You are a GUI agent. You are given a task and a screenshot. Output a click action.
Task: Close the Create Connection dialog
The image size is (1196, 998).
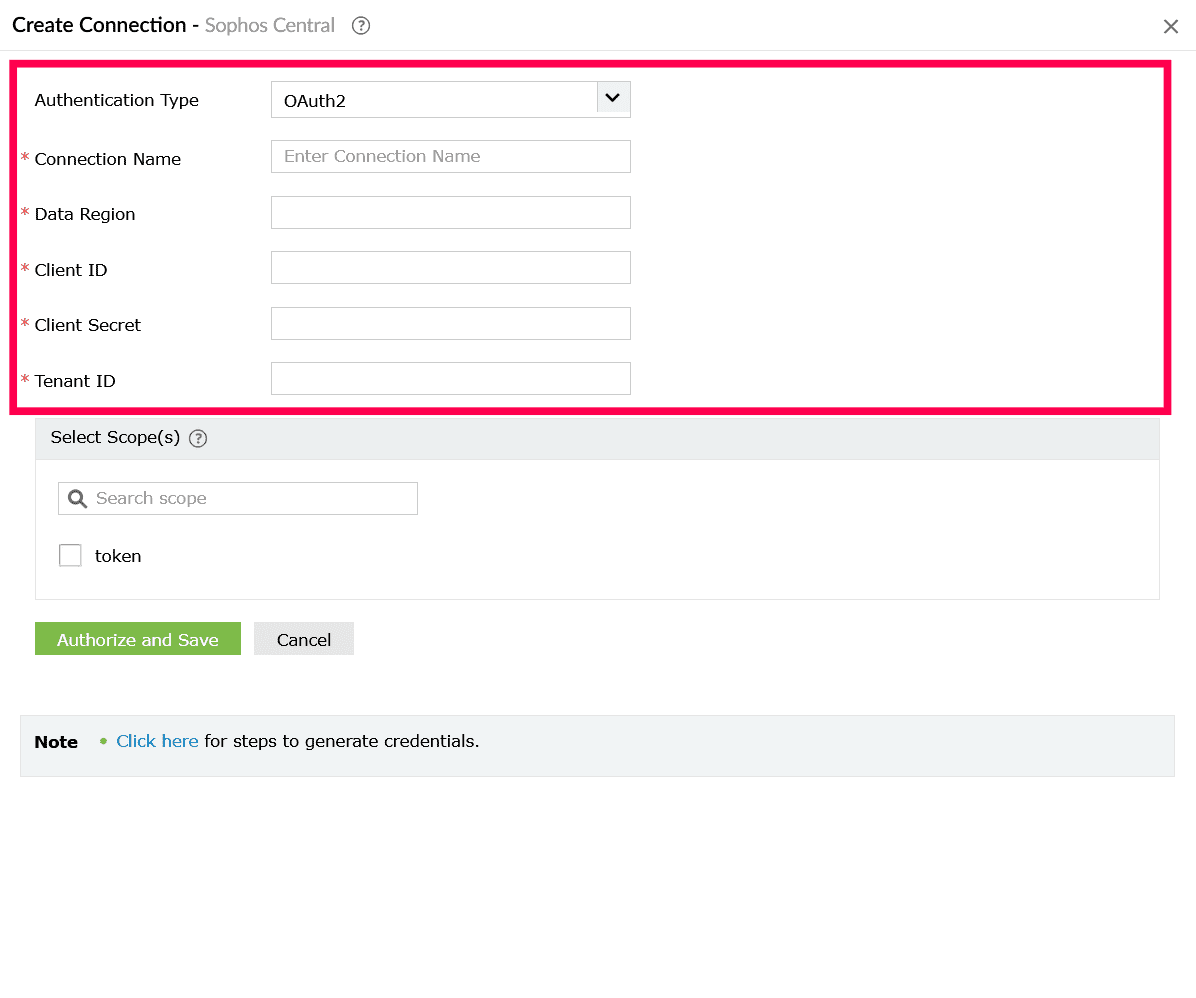pyautogui.click(x=1171, y=27)
